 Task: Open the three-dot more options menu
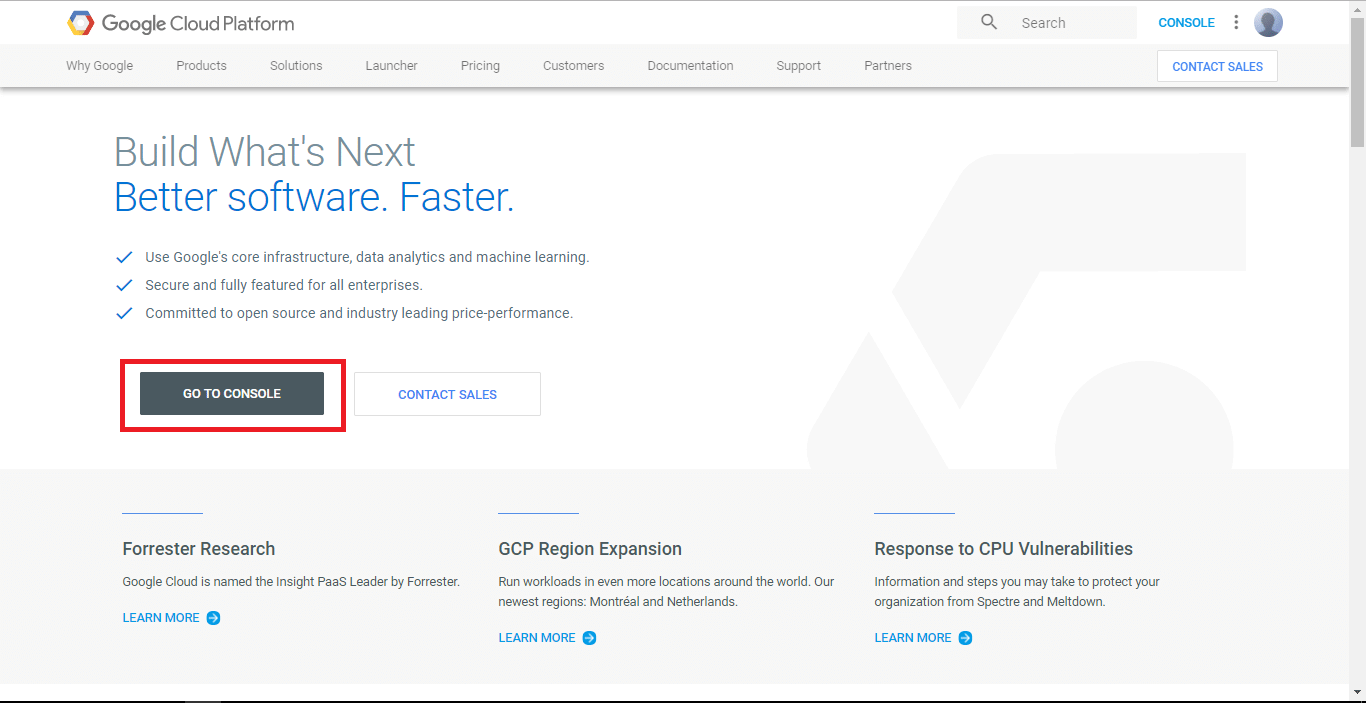click(x=1236, y=22)
